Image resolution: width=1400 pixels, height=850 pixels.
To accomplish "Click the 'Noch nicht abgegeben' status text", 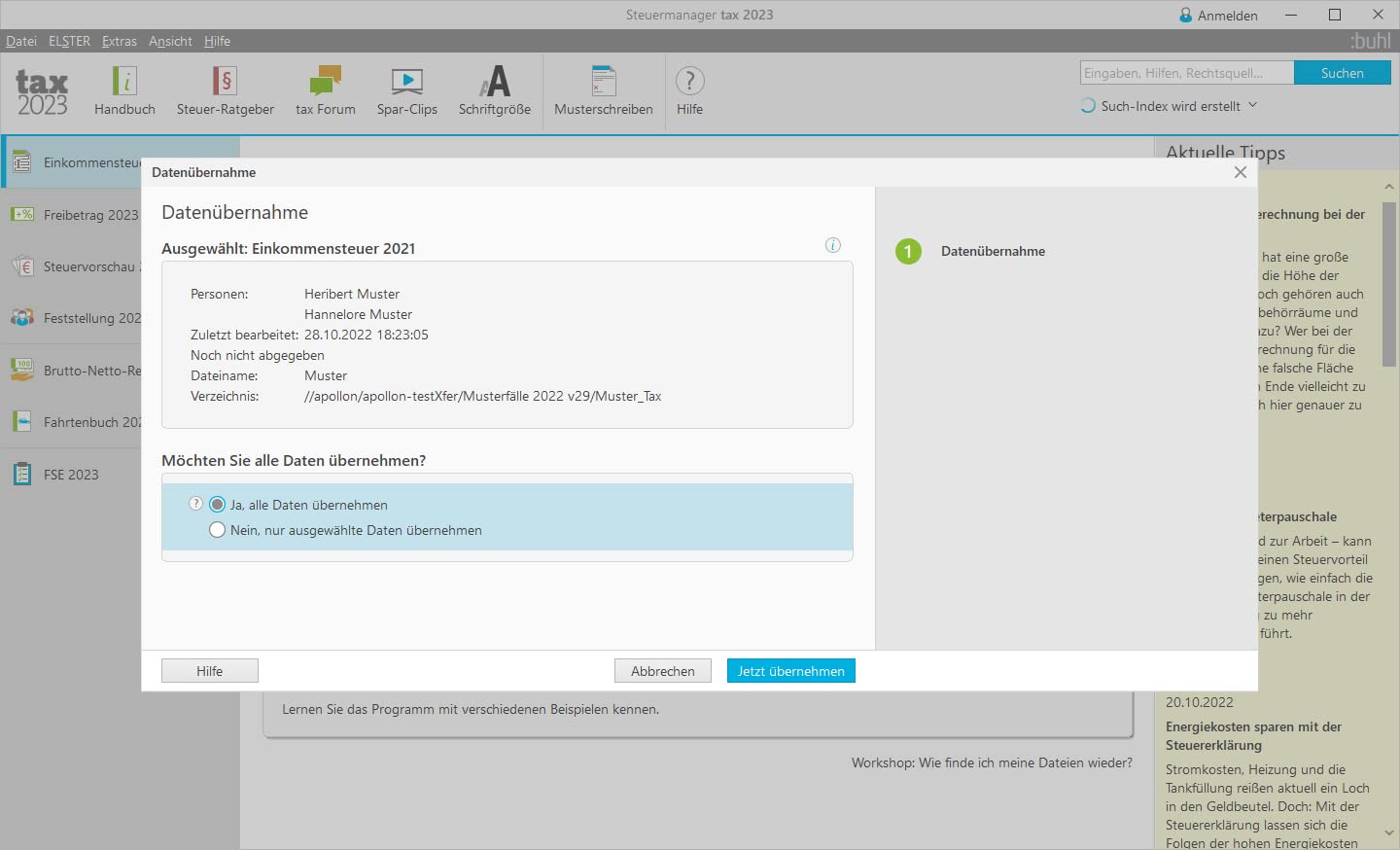I will 258,355.
